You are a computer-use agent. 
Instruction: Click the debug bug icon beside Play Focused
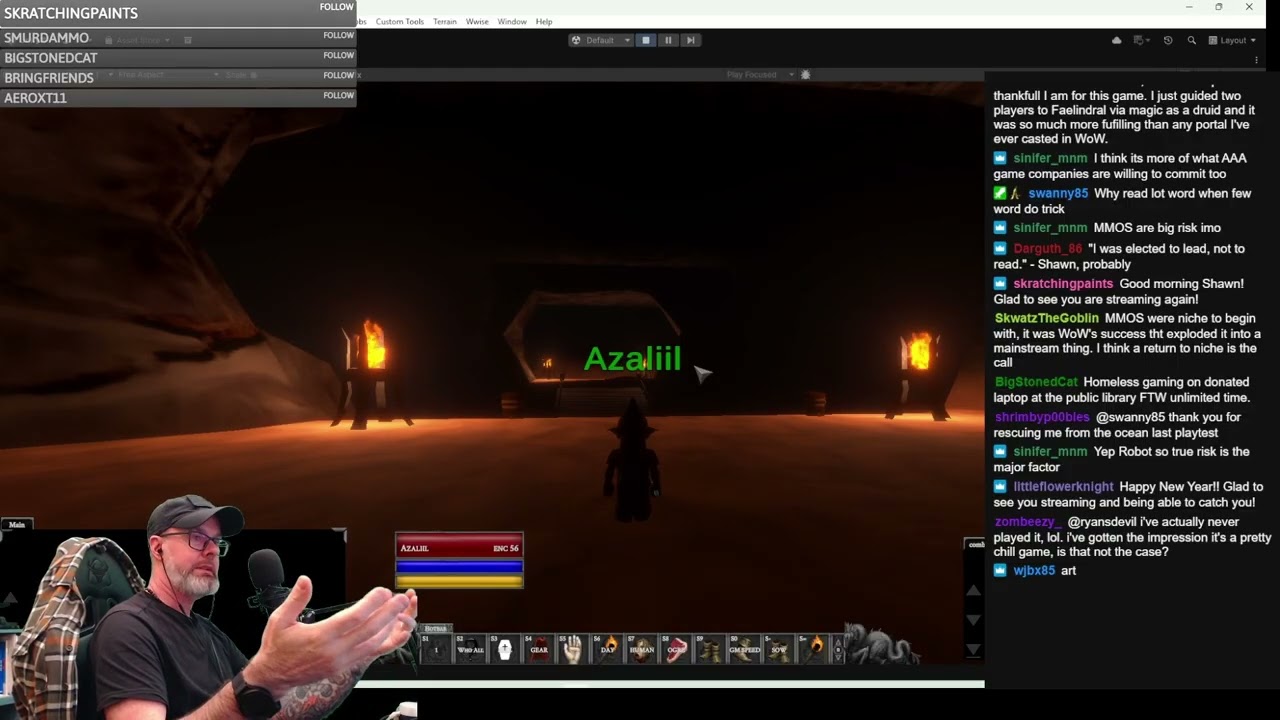[x=805, y=75]
